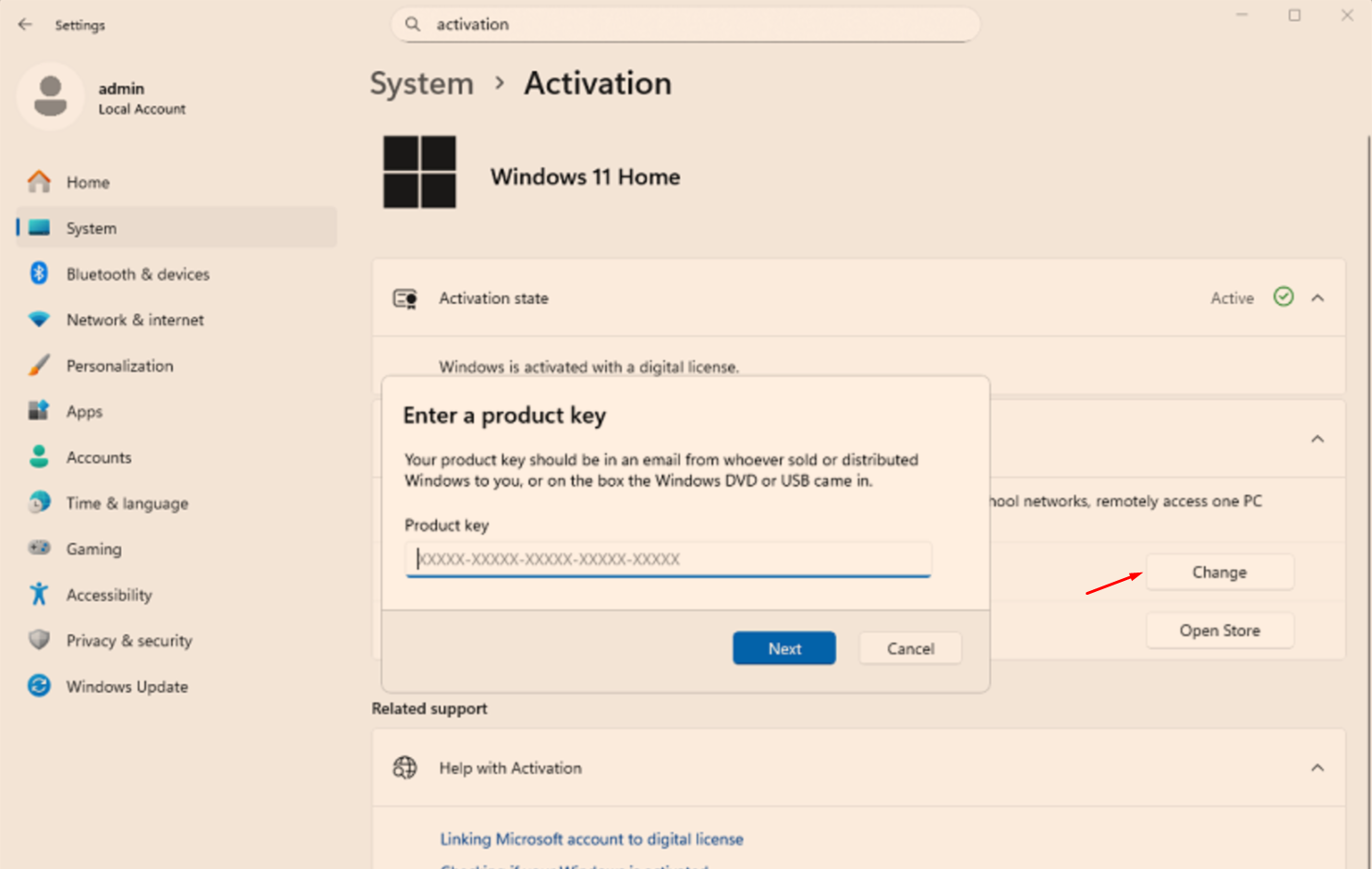Collapse the Activation state section
The image size is (1372, 869).
1317,298
